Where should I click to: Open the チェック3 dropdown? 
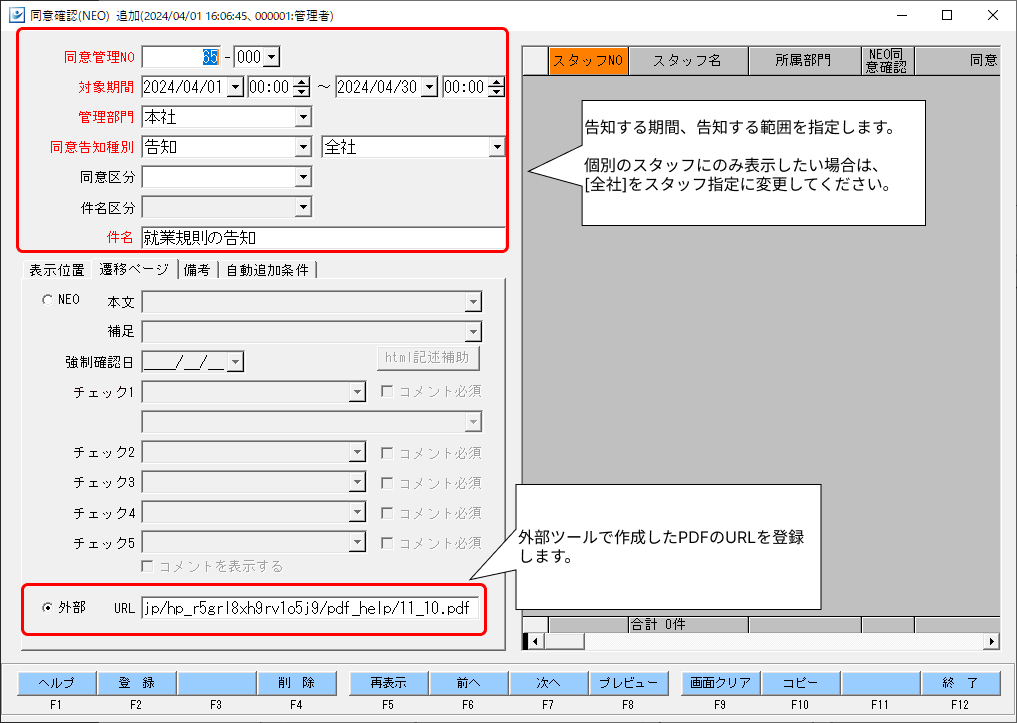pos(357,482)
